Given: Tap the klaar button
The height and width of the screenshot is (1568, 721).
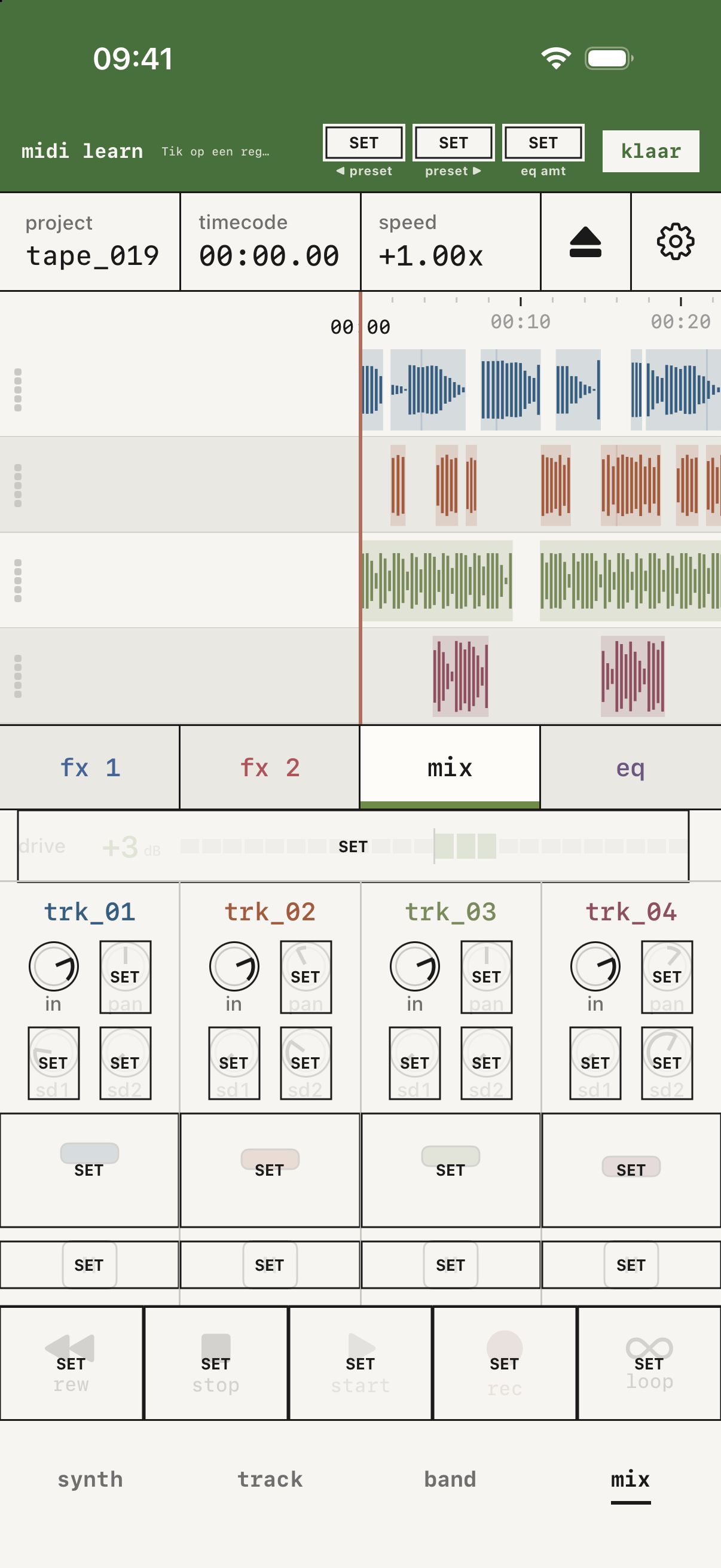Looking at the screenshot, I should coord(650,151).
